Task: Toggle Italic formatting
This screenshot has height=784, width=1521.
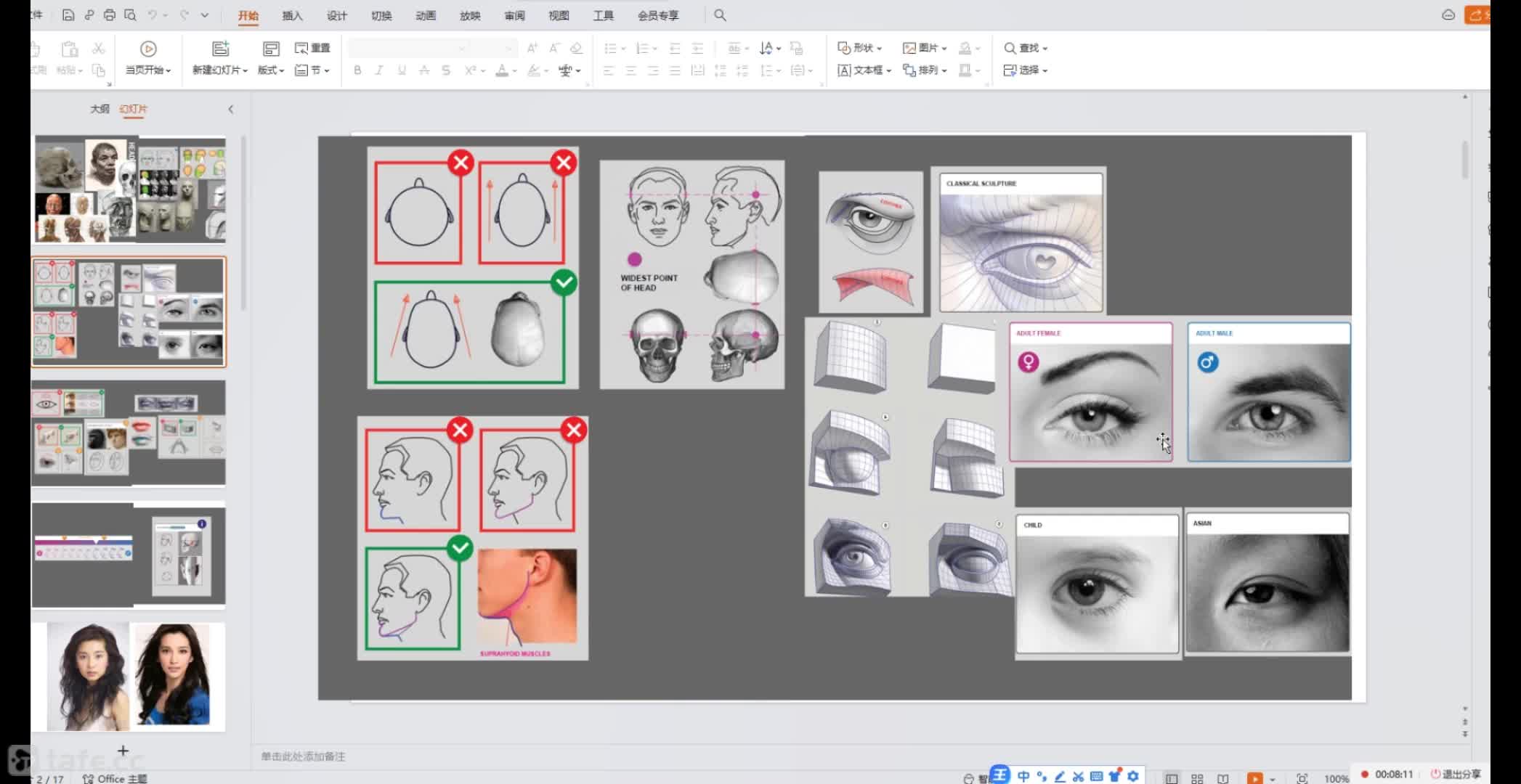Action: tap(379, 70)
